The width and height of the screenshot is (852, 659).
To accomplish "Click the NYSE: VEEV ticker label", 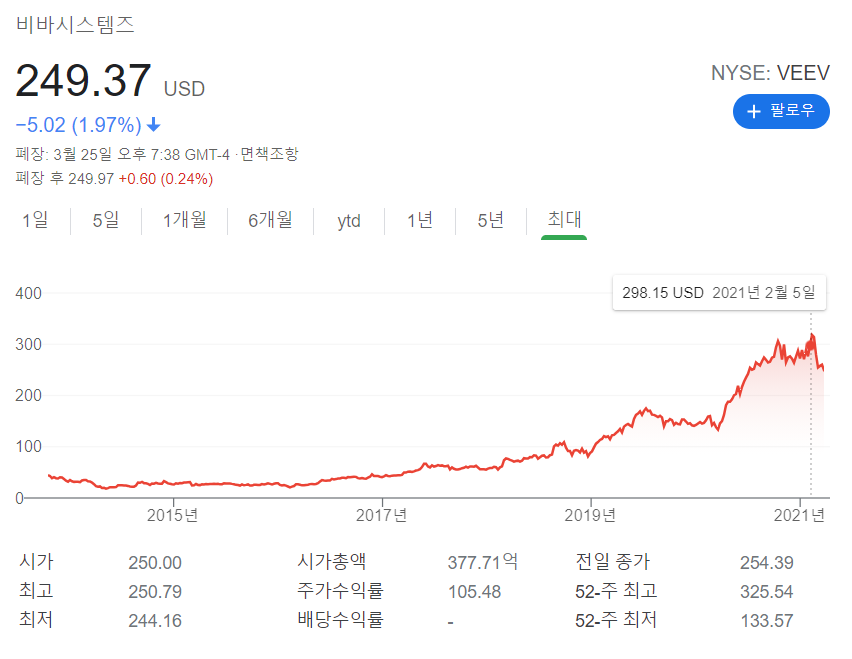I will click(x=770, y=72).
